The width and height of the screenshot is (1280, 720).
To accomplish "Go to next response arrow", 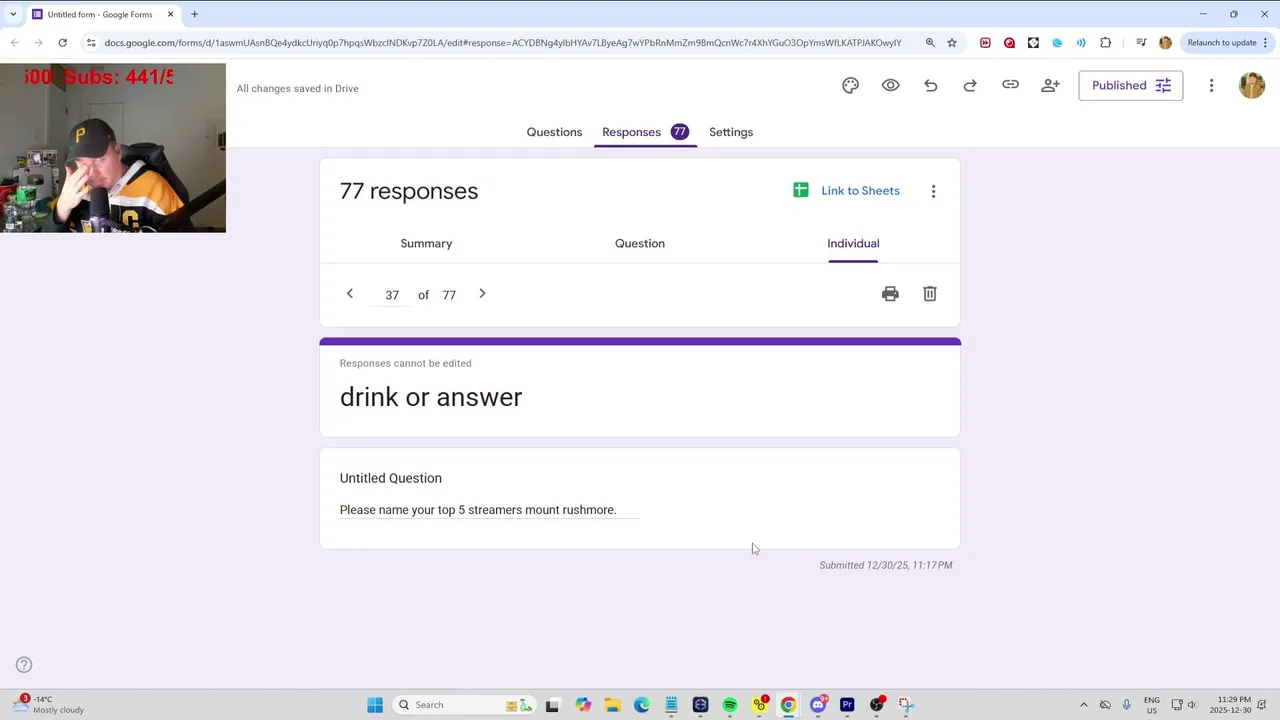I will pyautogui.click(x=482, y=293).
